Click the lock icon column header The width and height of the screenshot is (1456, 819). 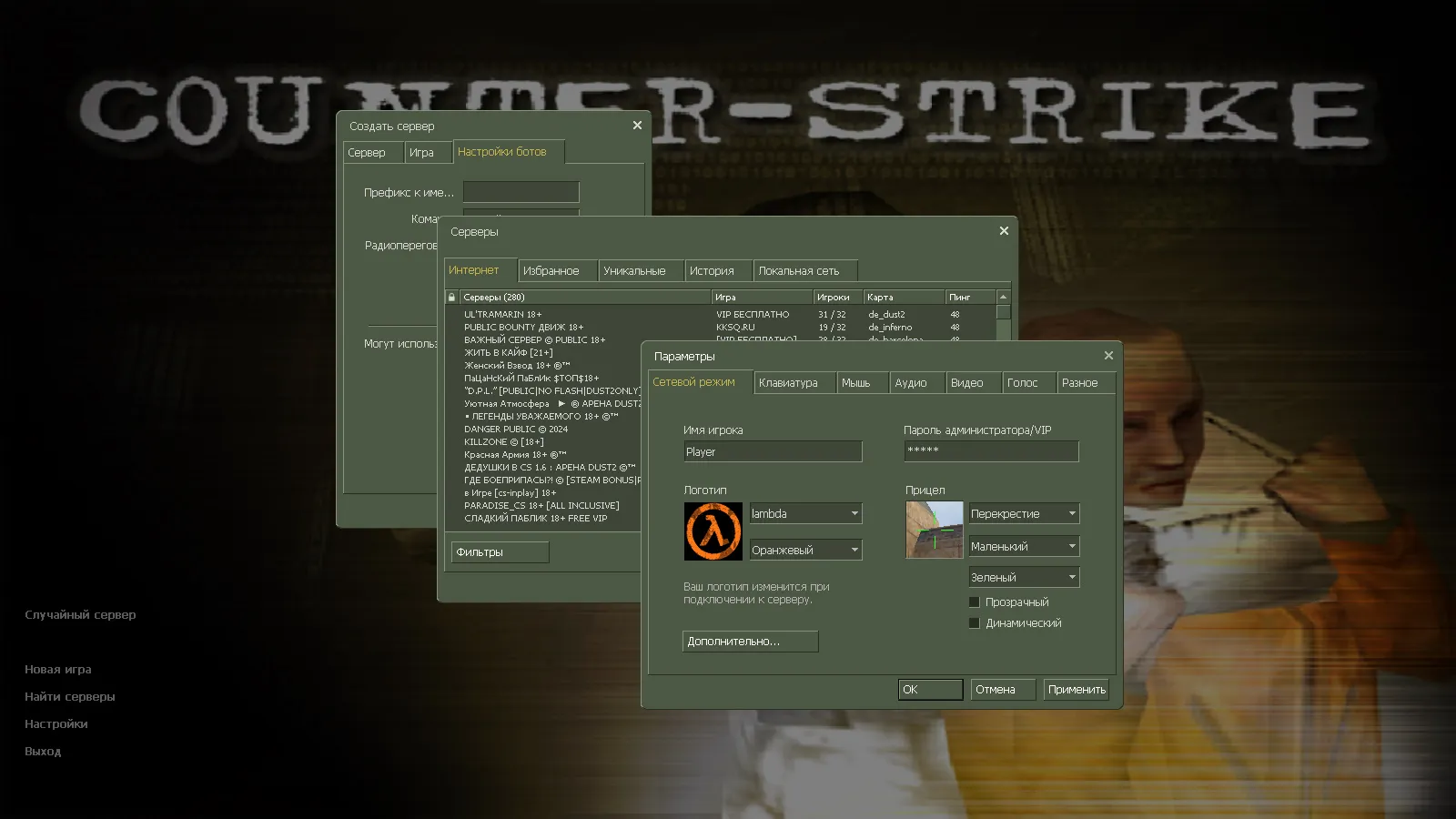pyautogui.click(x=451, y=297)
